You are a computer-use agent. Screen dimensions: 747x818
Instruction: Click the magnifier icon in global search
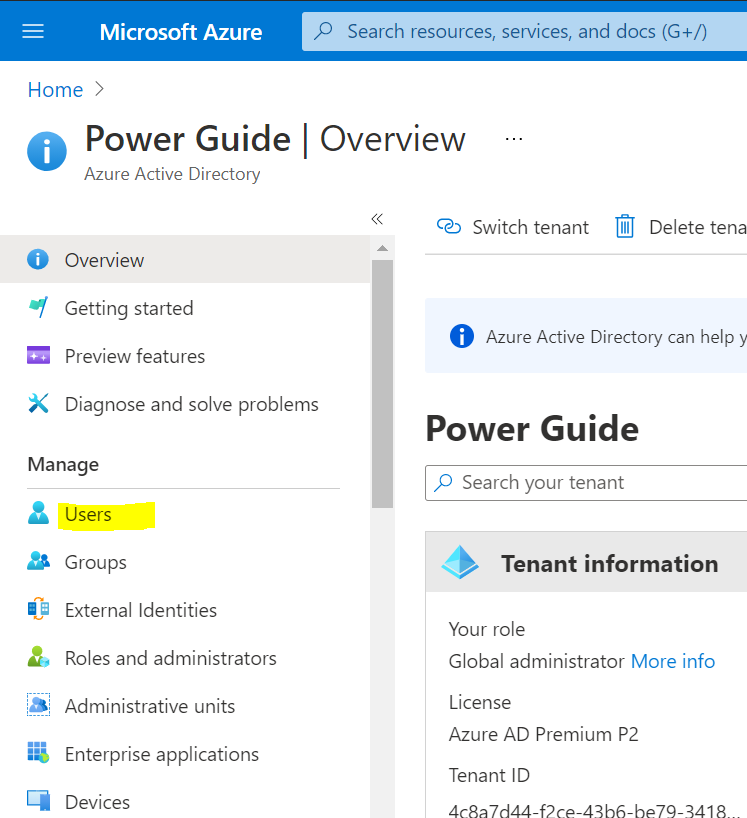(323, 31)
